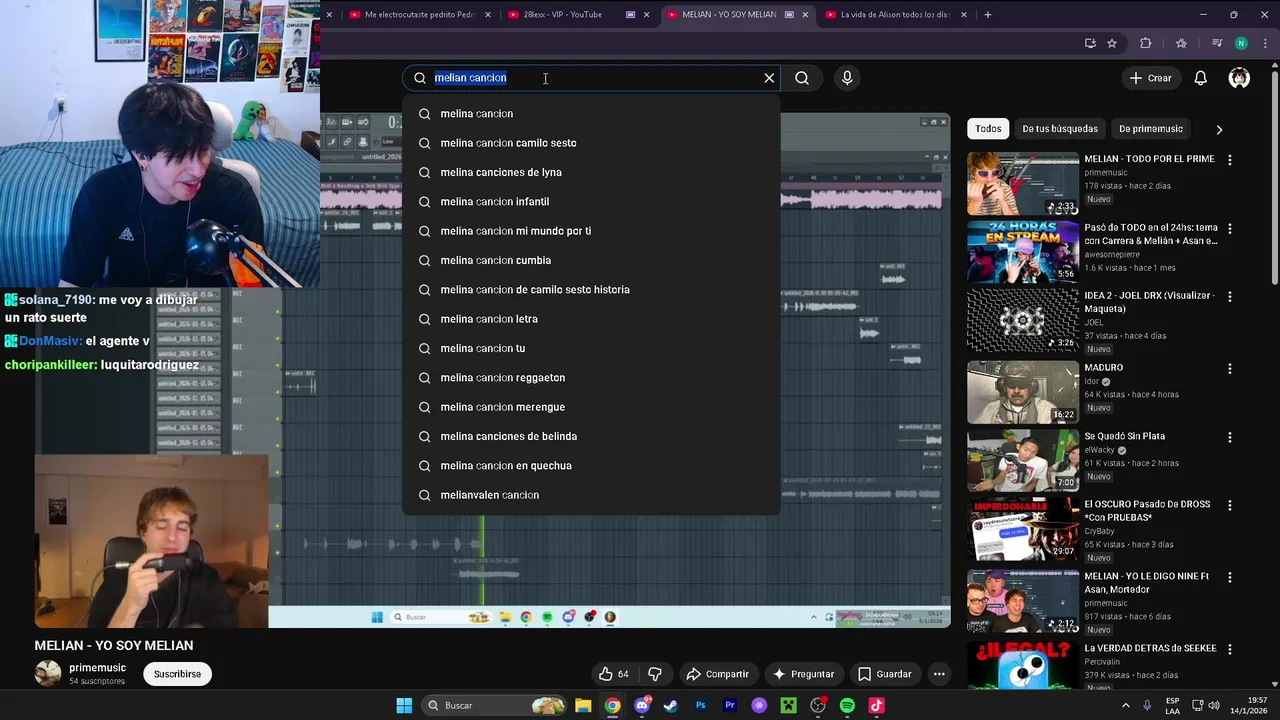
Task: Click the magnifier search submit button
Action: tap(802, 78)
